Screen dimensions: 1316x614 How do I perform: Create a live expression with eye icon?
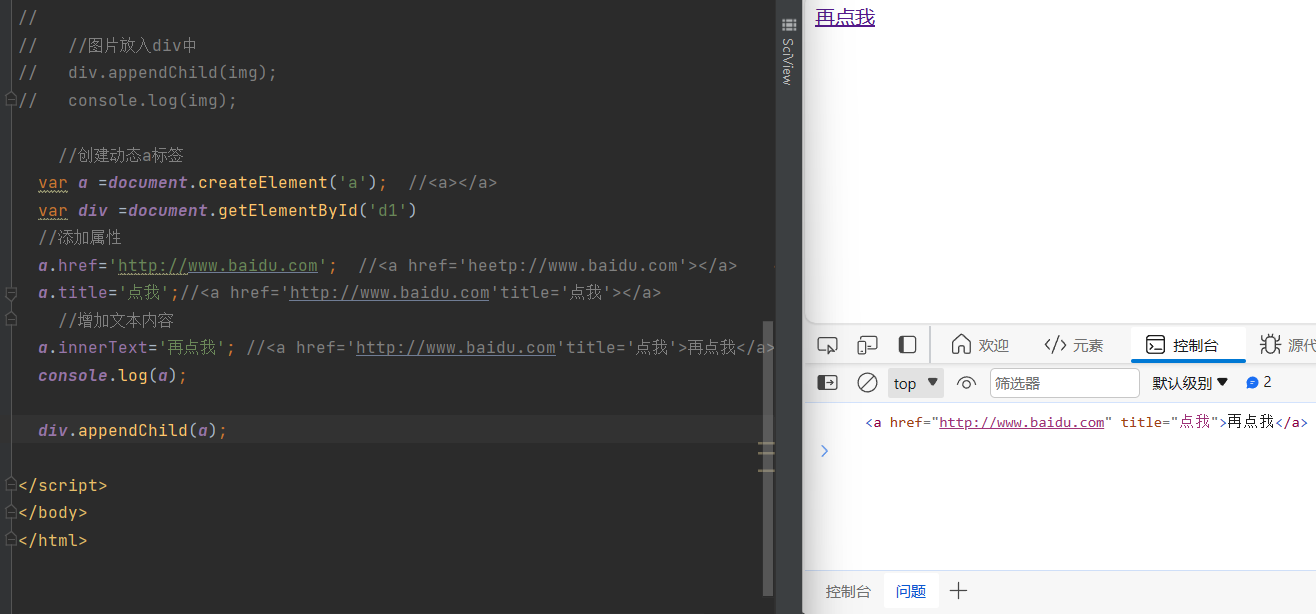(x=966, y=383)
